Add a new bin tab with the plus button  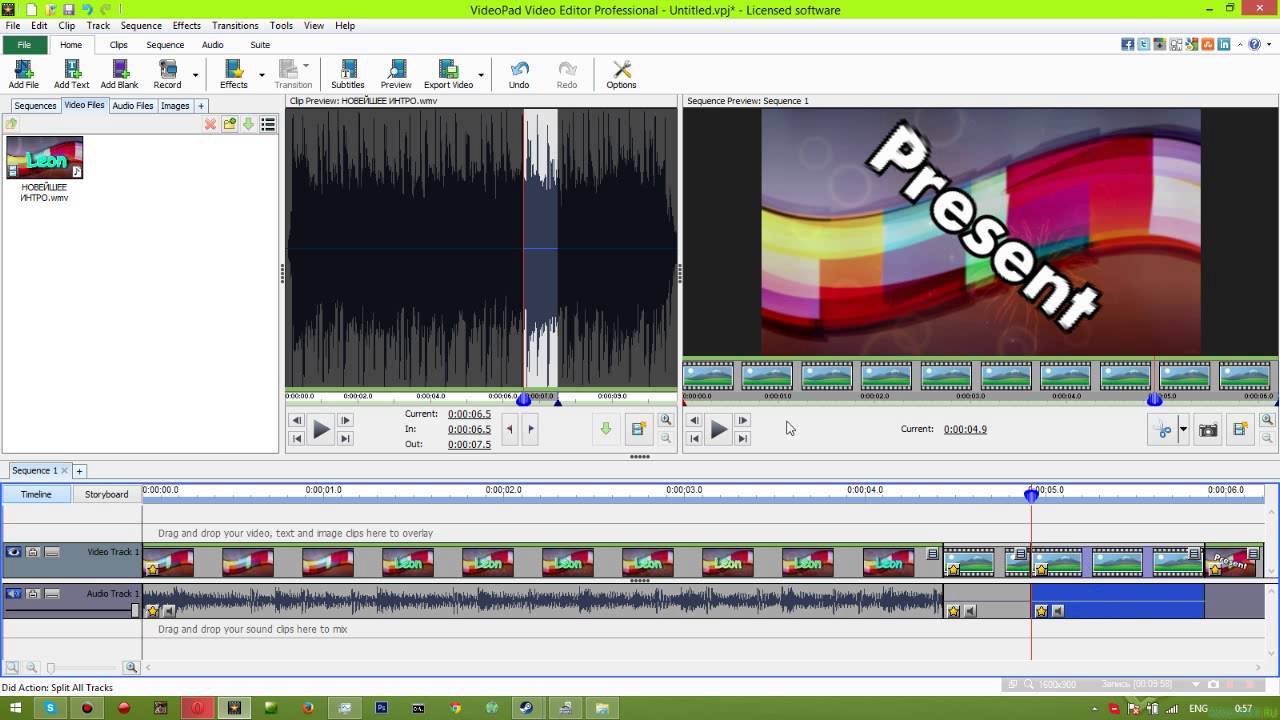point(200,105)
